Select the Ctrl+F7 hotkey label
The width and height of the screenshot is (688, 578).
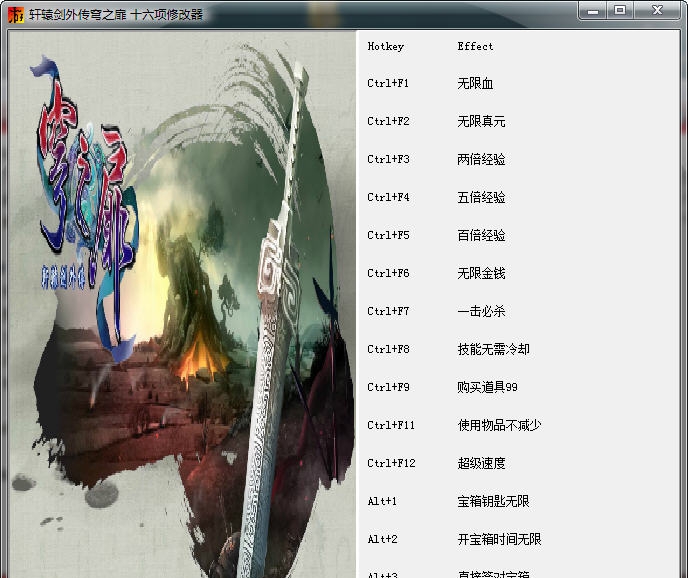coord(388,312)
